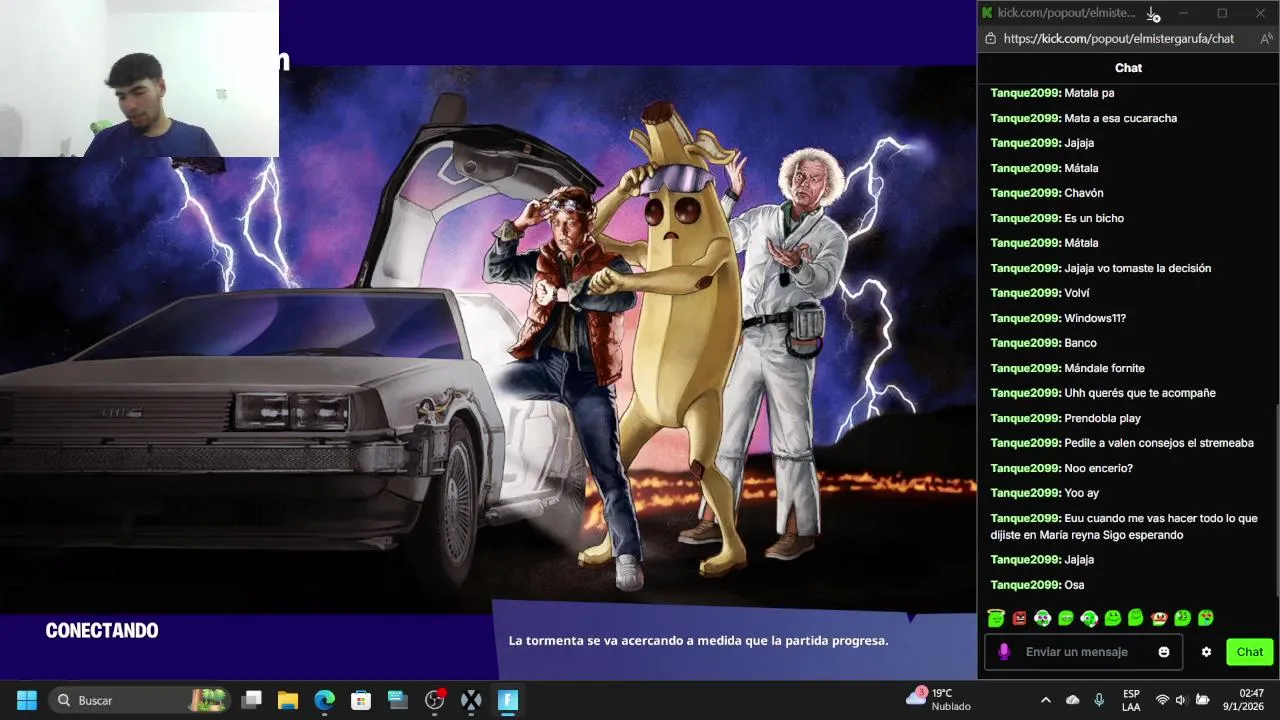Viewport: 1280px width, 720px height.
Task: Click the read aloud icon in address bar
Action: [1266, 38]
